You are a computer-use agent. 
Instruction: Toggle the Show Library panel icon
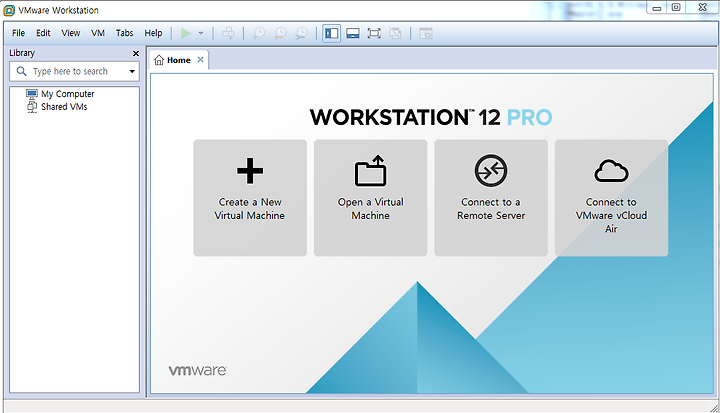click(332, 34)
